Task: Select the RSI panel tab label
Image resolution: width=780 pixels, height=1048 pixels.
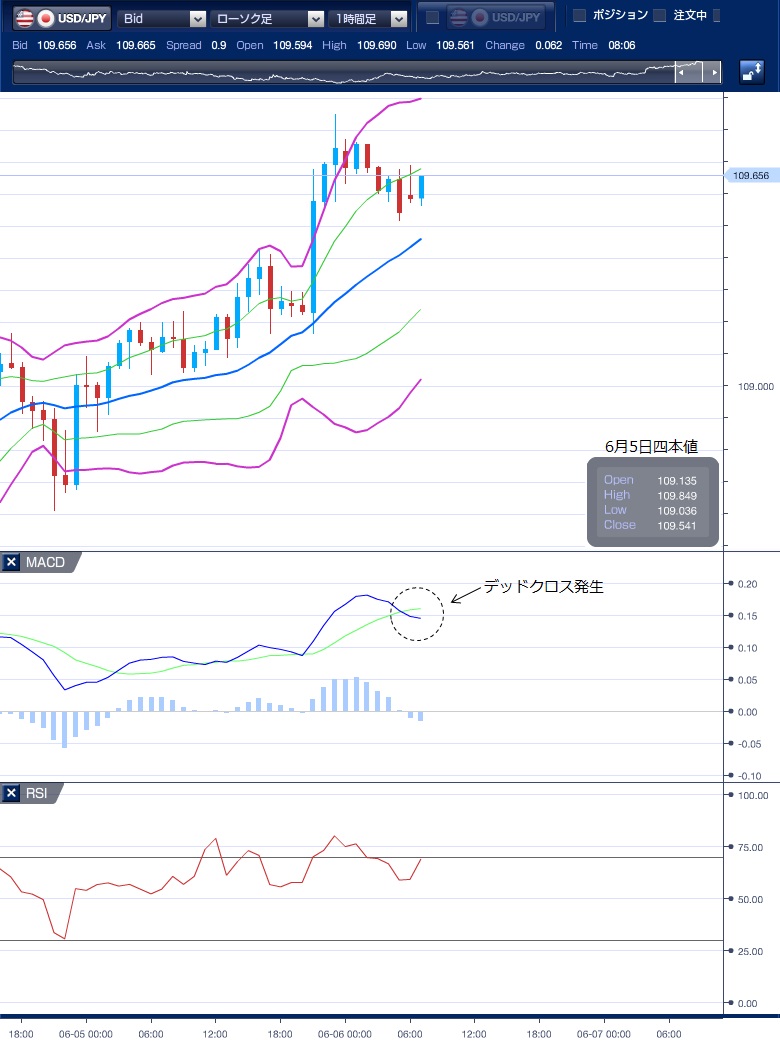Action: 38,794
